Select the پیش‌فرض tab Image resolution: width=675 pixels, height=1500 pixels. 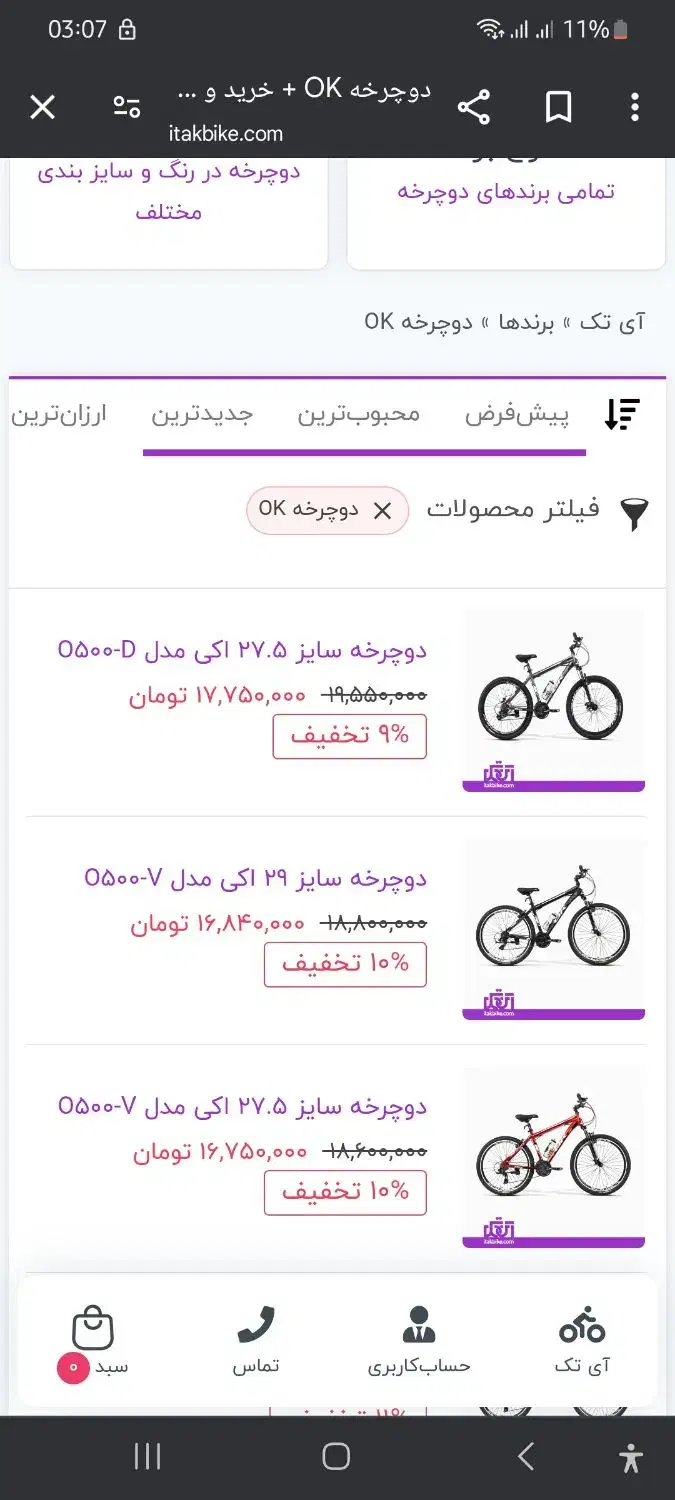point(517,413)
